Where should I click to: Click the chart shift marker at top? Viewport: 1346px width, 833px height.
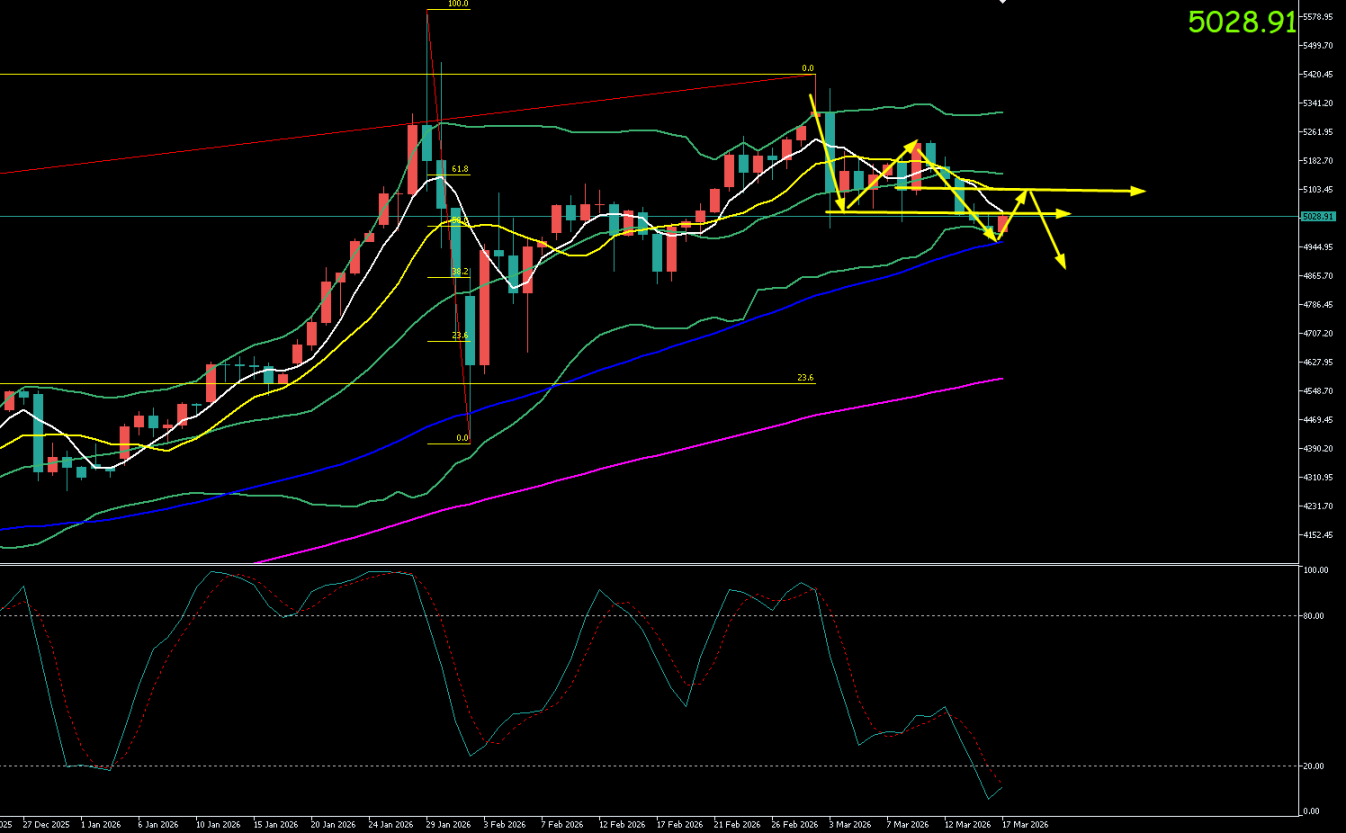1003,3
